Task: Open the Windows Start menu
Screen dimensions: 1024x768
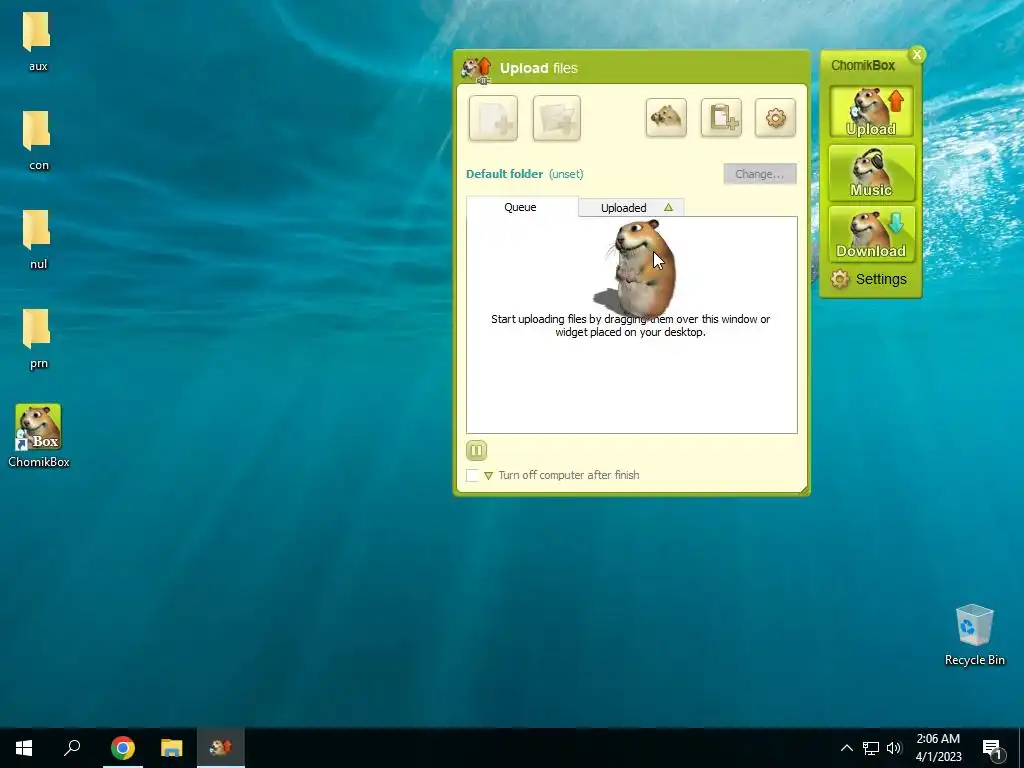Action: pos(24,748)
